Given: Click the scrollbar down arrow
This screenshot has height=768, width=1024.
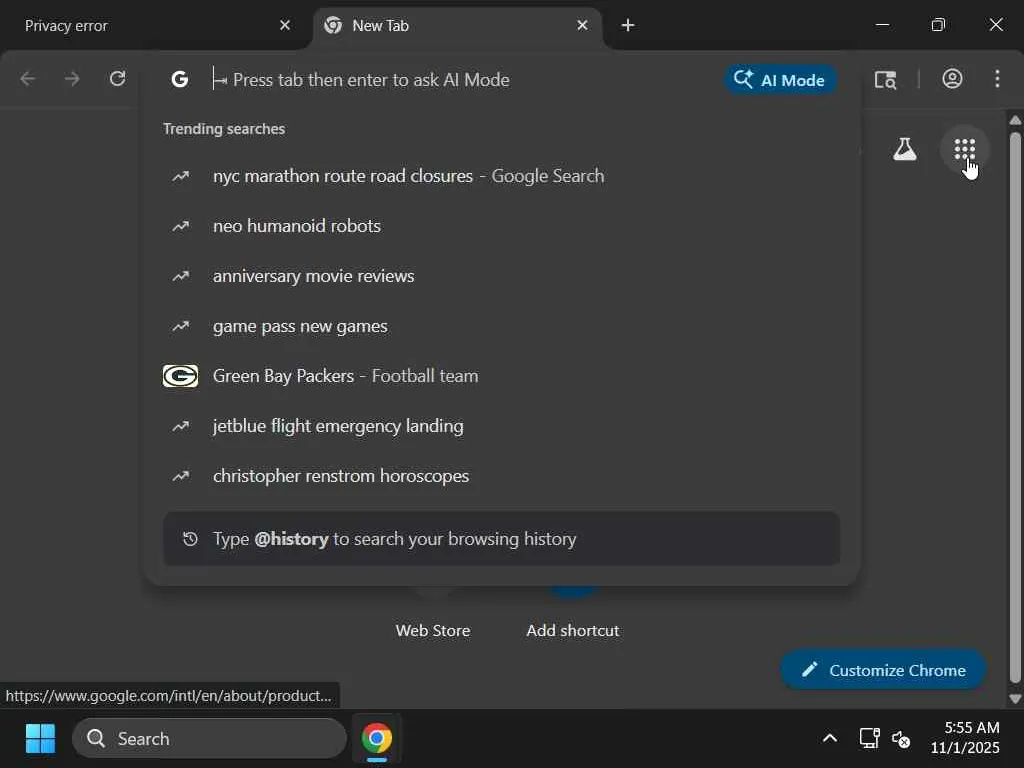Looking at the screenshot, I should pos(1015,698).
